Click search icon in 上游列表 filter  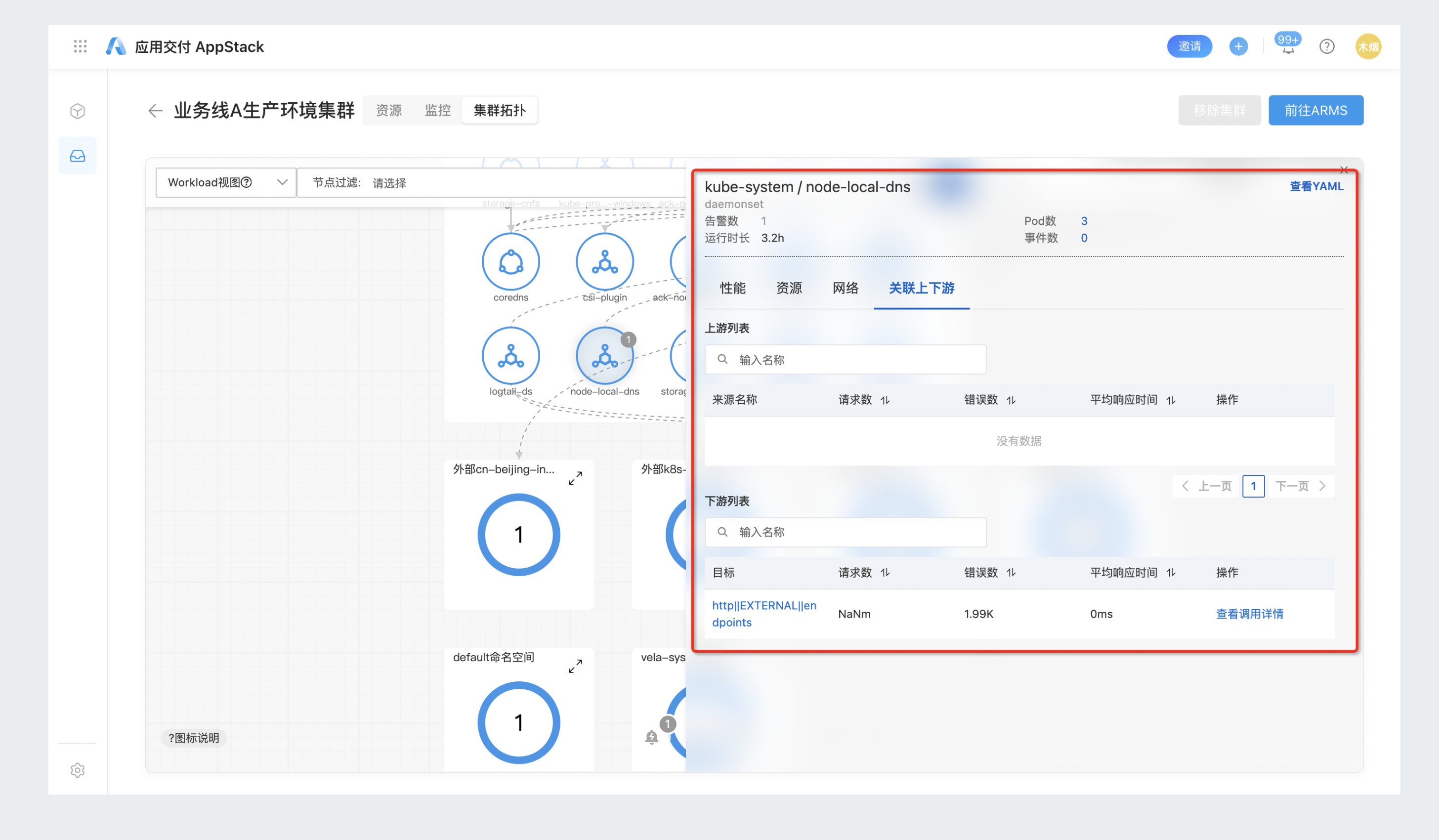pos(722,359)
